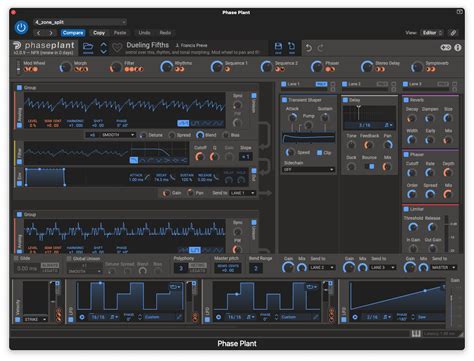
Task: Adjust the Filter Cutoff knob
Action: click(200, 156)
